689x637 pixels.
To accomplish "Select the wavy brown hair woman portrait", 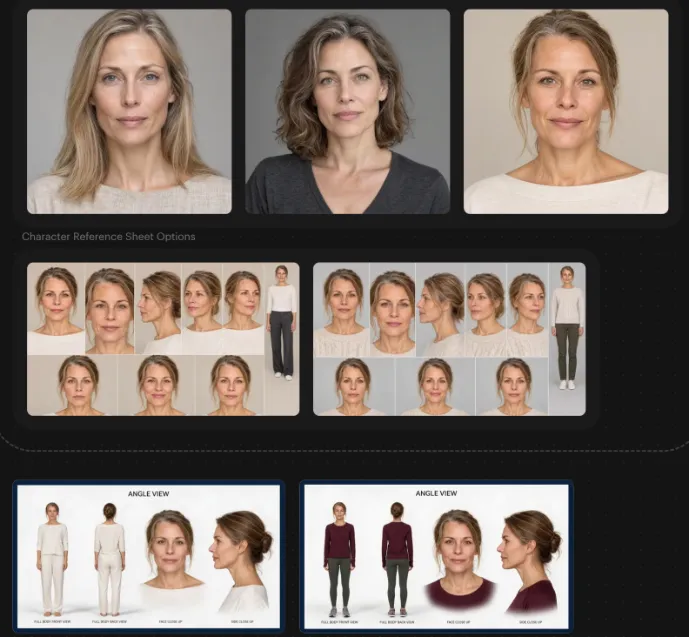I will tap(348, 112).
